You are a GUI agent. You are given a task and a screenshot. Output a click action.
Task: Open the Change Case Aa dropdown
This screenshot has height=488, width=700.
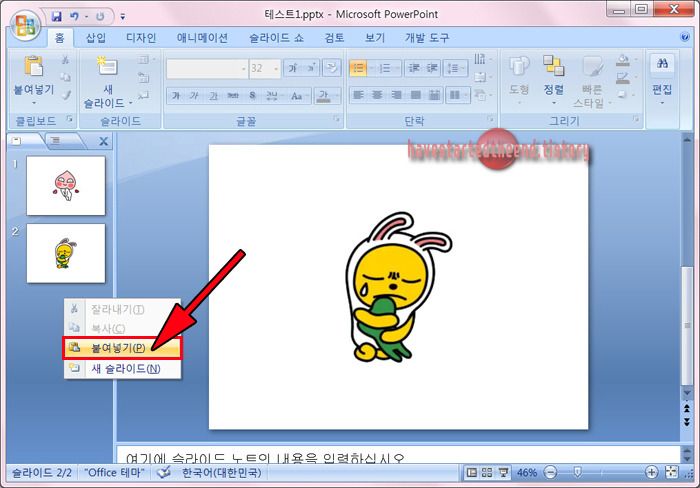click(x=298, y=96)
